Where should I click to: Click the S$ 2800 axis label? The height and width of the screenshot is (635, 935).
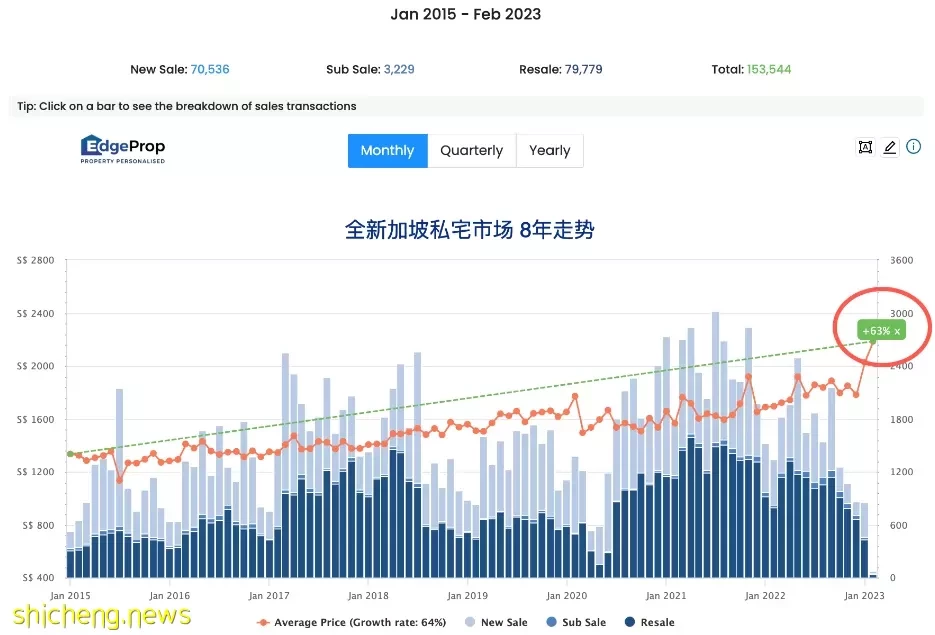click(35, 261)
